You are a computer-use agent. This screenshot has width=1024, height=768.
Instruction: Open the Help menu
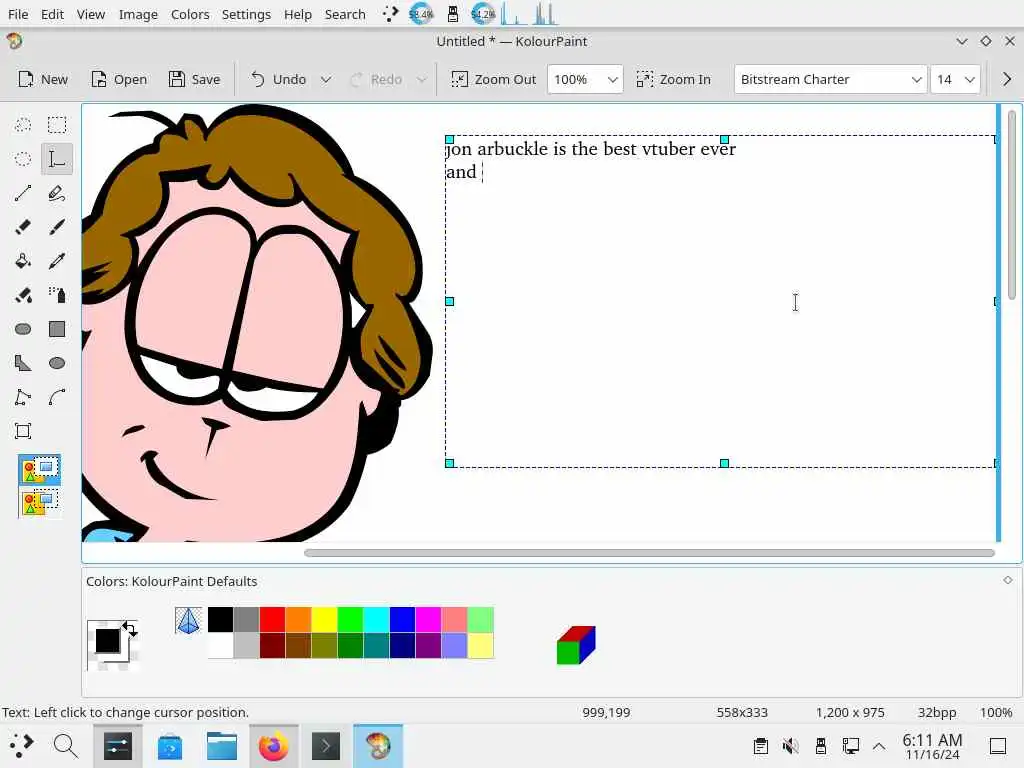[298, 14]
